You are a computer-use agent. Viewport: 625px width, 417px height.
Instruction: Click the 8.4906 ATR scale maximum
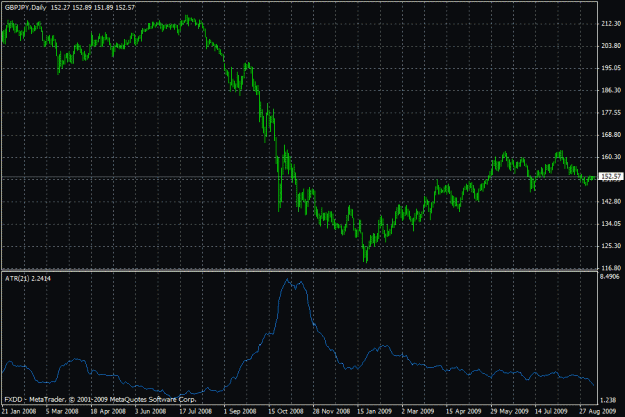[610, 277]
